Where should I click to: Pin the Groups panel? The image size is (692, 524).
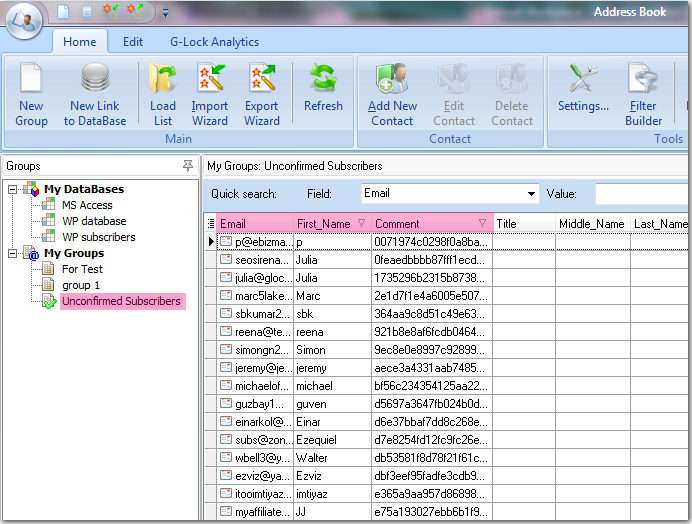point(188,166)
